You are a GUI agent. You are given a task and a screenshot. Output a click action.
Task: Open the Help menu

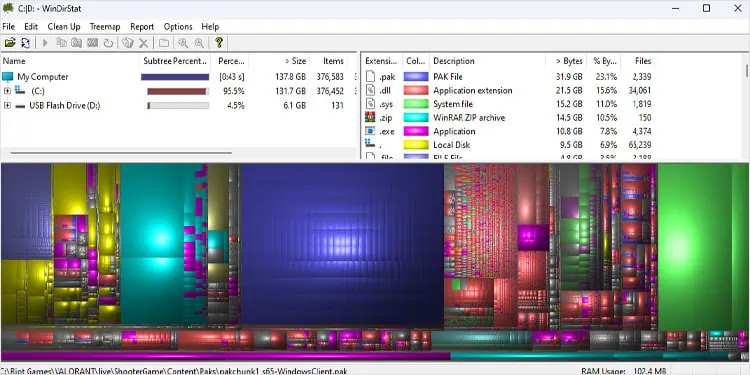click(210, 27)
